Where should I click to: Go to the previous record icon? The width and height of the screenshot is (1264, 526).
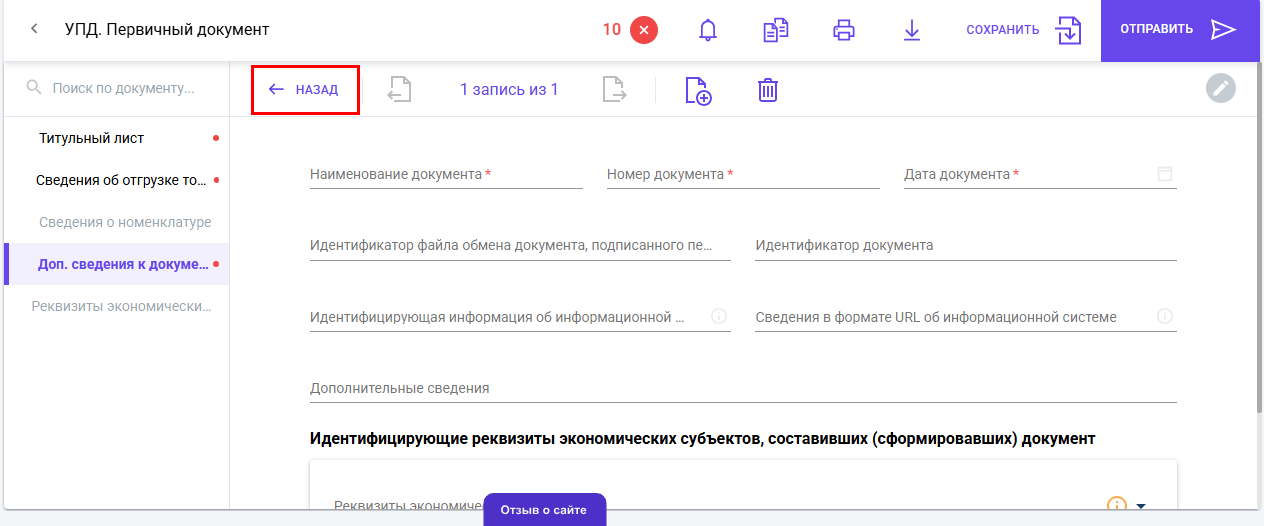pos(399,90)
